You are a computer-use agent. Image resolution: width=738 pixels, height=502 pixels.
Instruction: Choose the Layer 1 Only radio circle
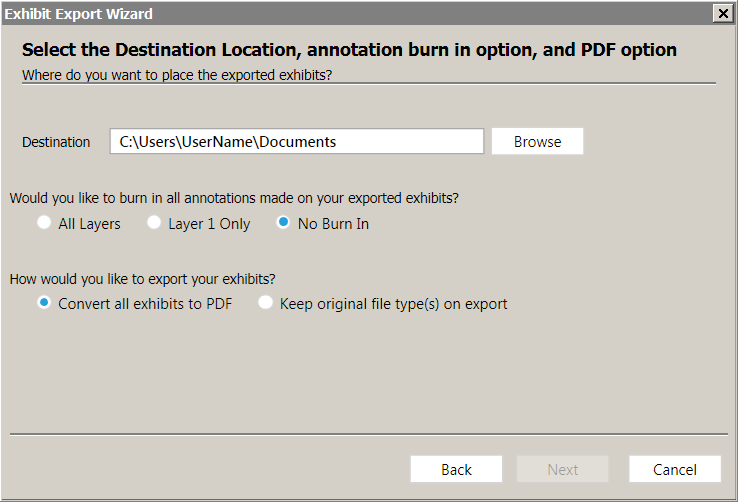click(154, 222)
